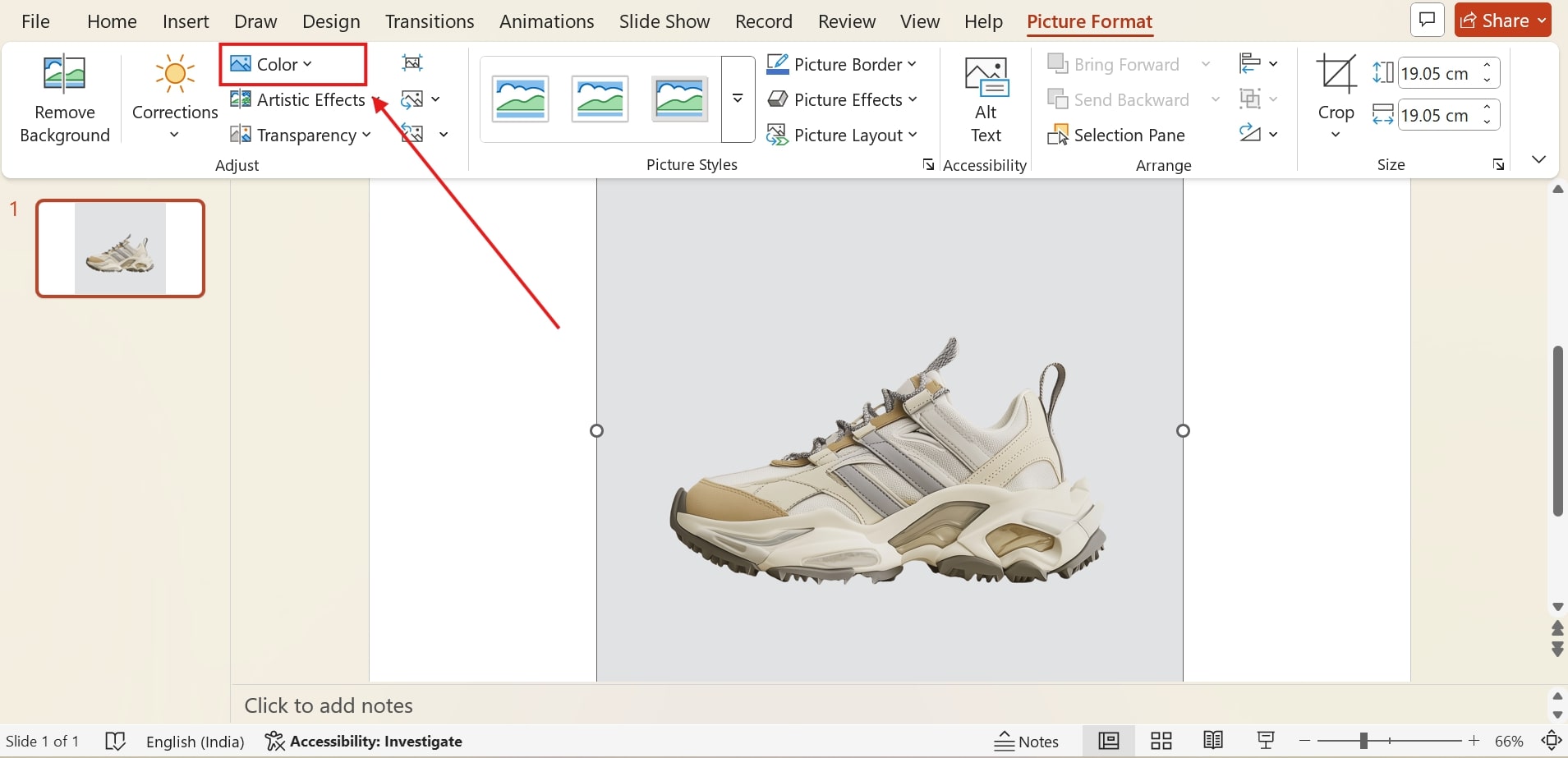Open Align objects dropdown
This screenshot has width=1568, height=758.
pyautogui.click(x=1258, y=63)
